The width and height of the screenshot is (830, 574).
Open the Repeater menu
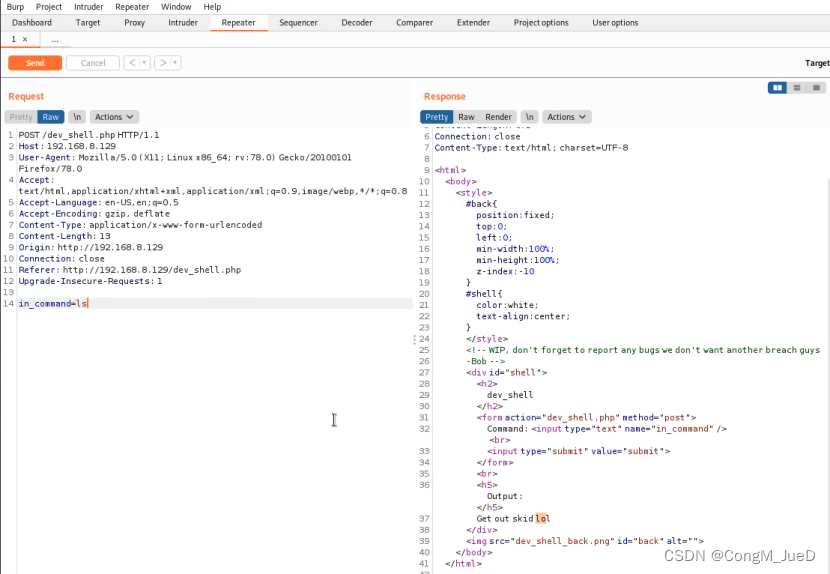[132, 7]
